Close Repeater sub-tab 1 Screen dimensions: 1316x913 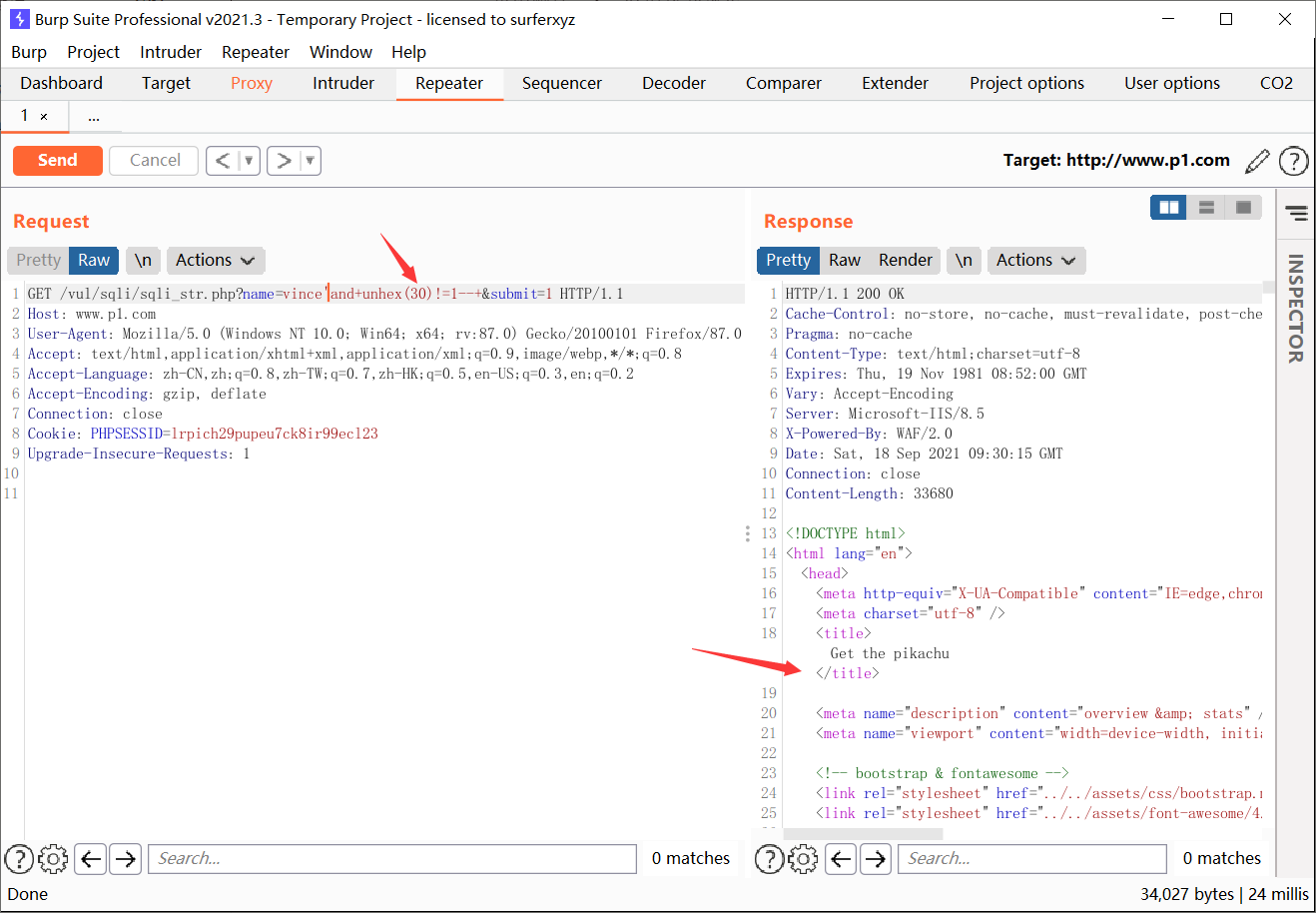click(44, 117)
